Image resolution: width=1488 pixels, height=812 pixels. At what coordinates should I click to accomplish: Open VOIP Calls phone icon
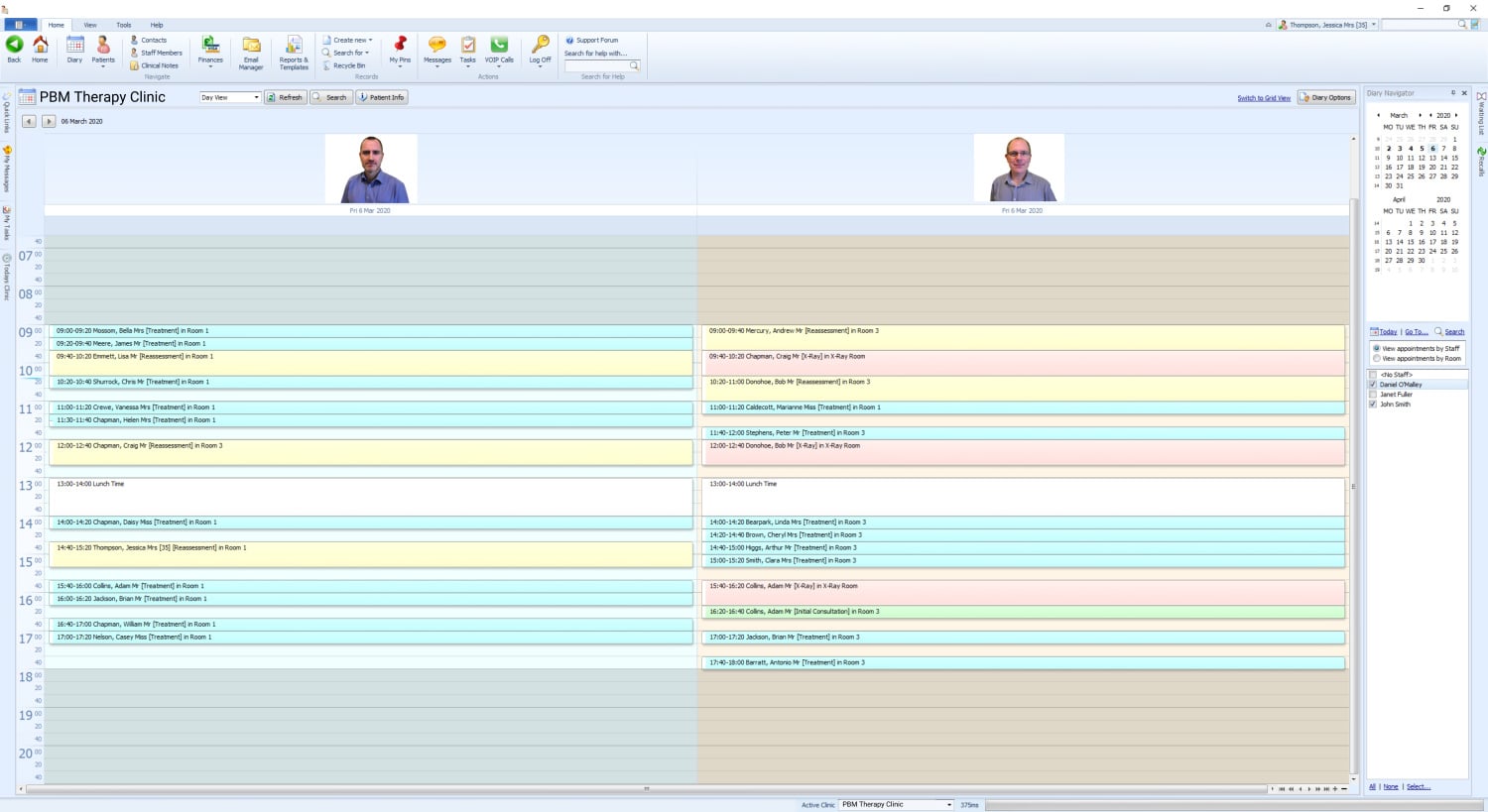point(499,46)
